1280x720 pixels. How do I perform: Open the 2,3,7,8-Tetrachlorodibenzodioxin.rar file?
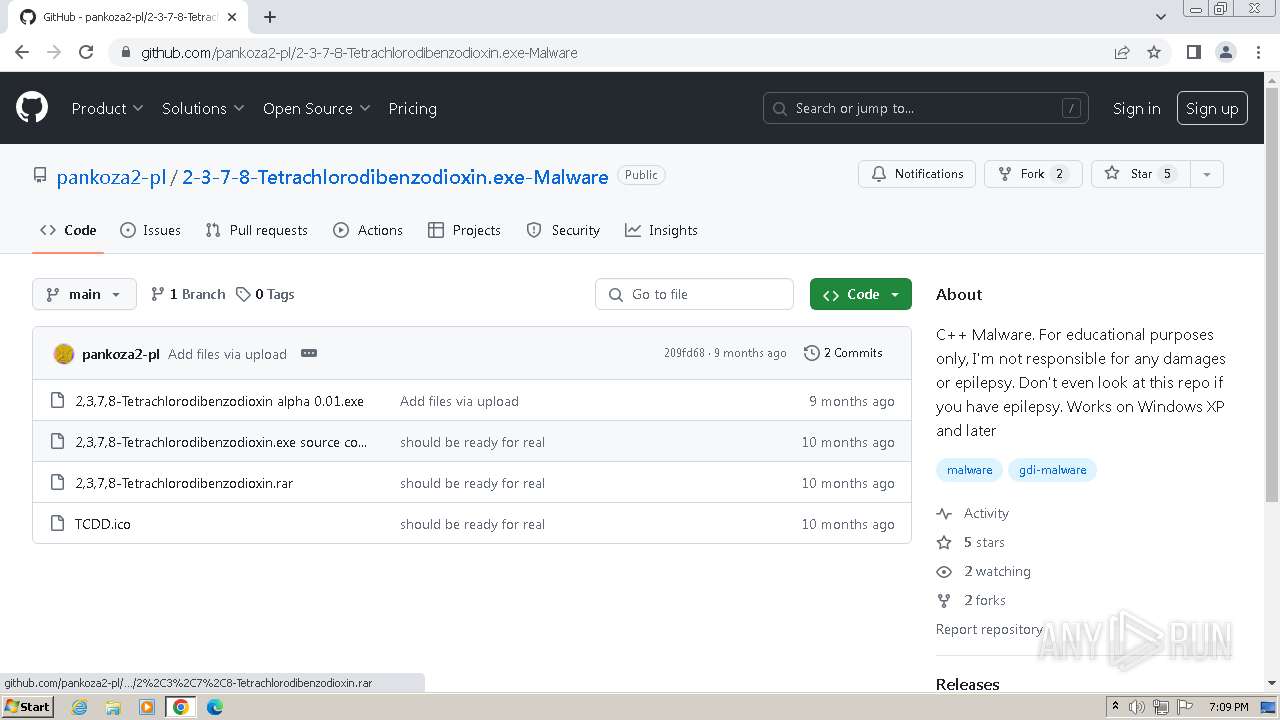point(184,483)
